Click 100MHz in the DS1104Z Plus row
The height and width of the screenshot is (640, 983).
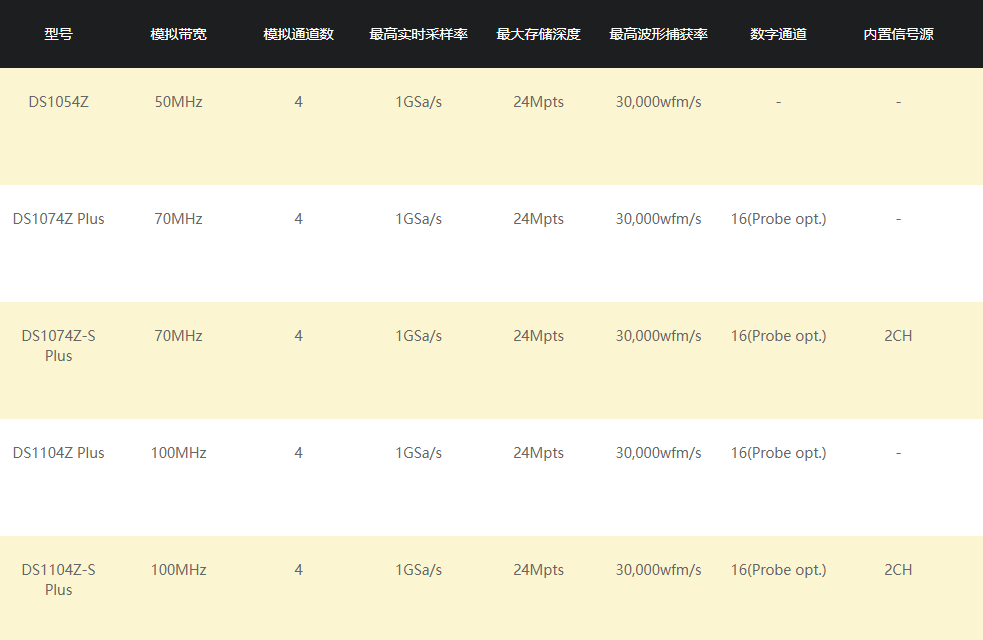pos(179,453)
